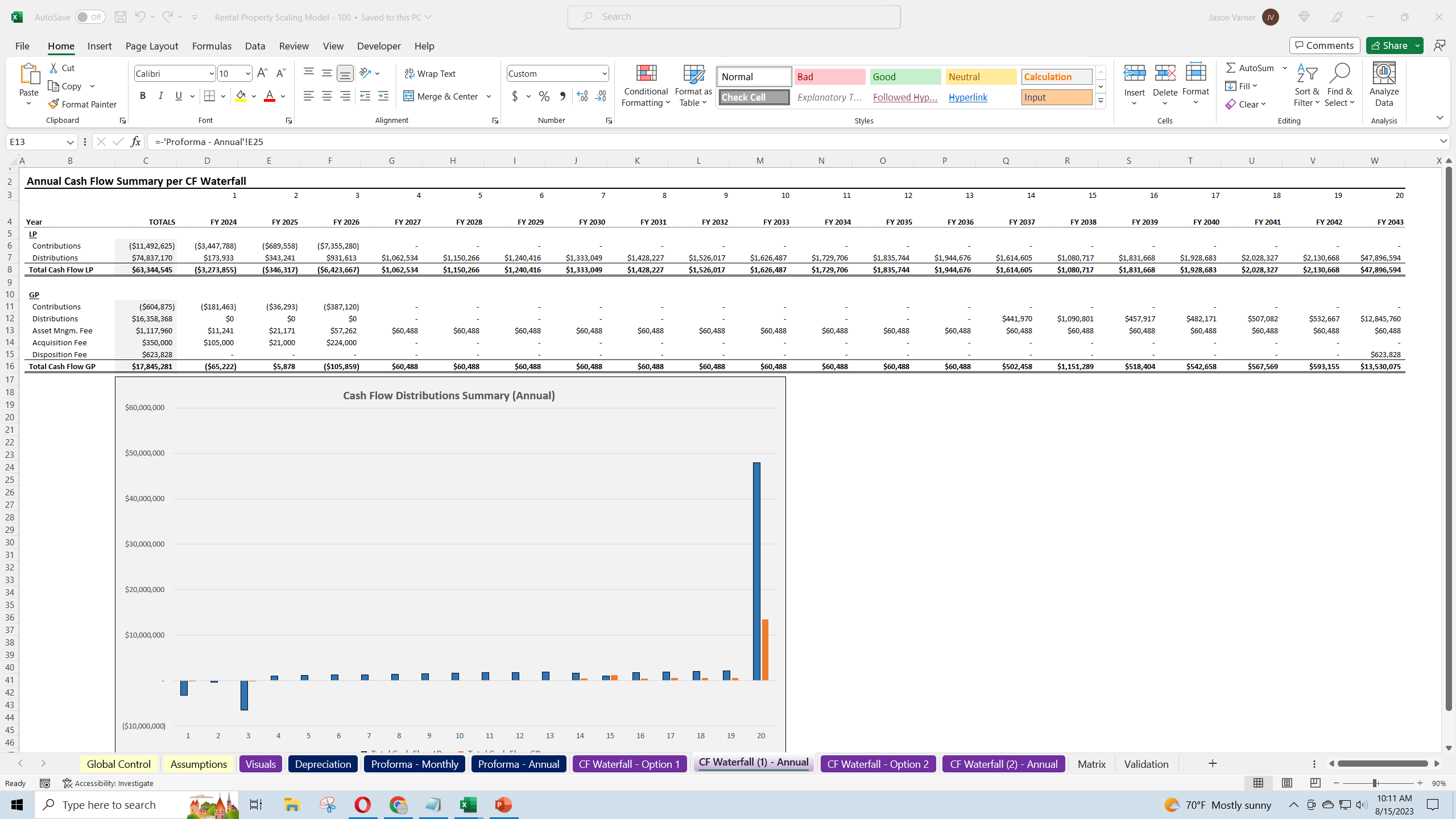Click the Delete cells icon
Screen dimensions: 1456x819
1165,73
